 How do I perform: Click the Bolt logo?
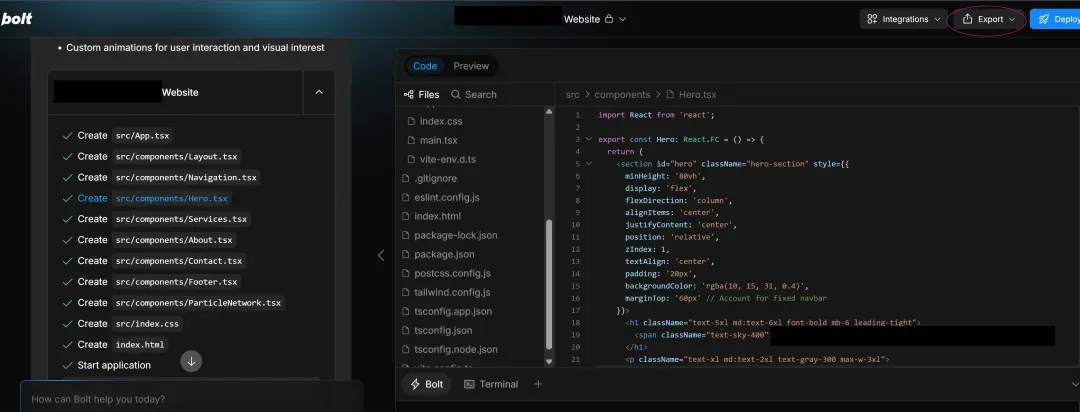point(17,19)
